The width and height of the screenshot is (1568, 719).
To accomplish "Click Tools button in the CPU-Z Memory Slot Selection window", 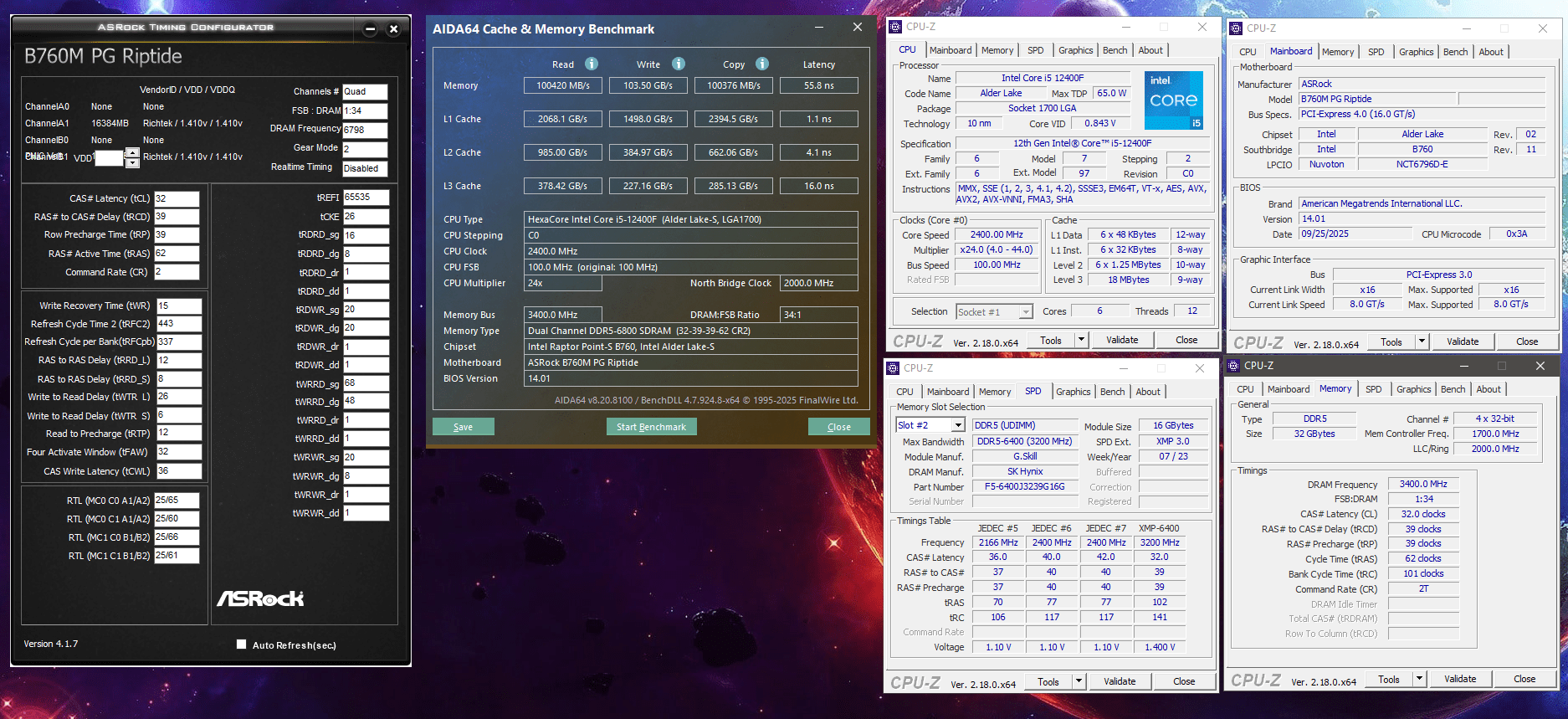I will click(1048, 681).
